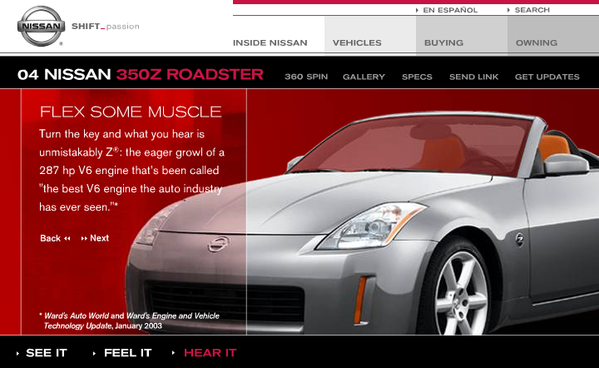Click the FLEX SOME MUSCLE heading
Viewport: 599px width, 368px height.
tap(131, 112)
